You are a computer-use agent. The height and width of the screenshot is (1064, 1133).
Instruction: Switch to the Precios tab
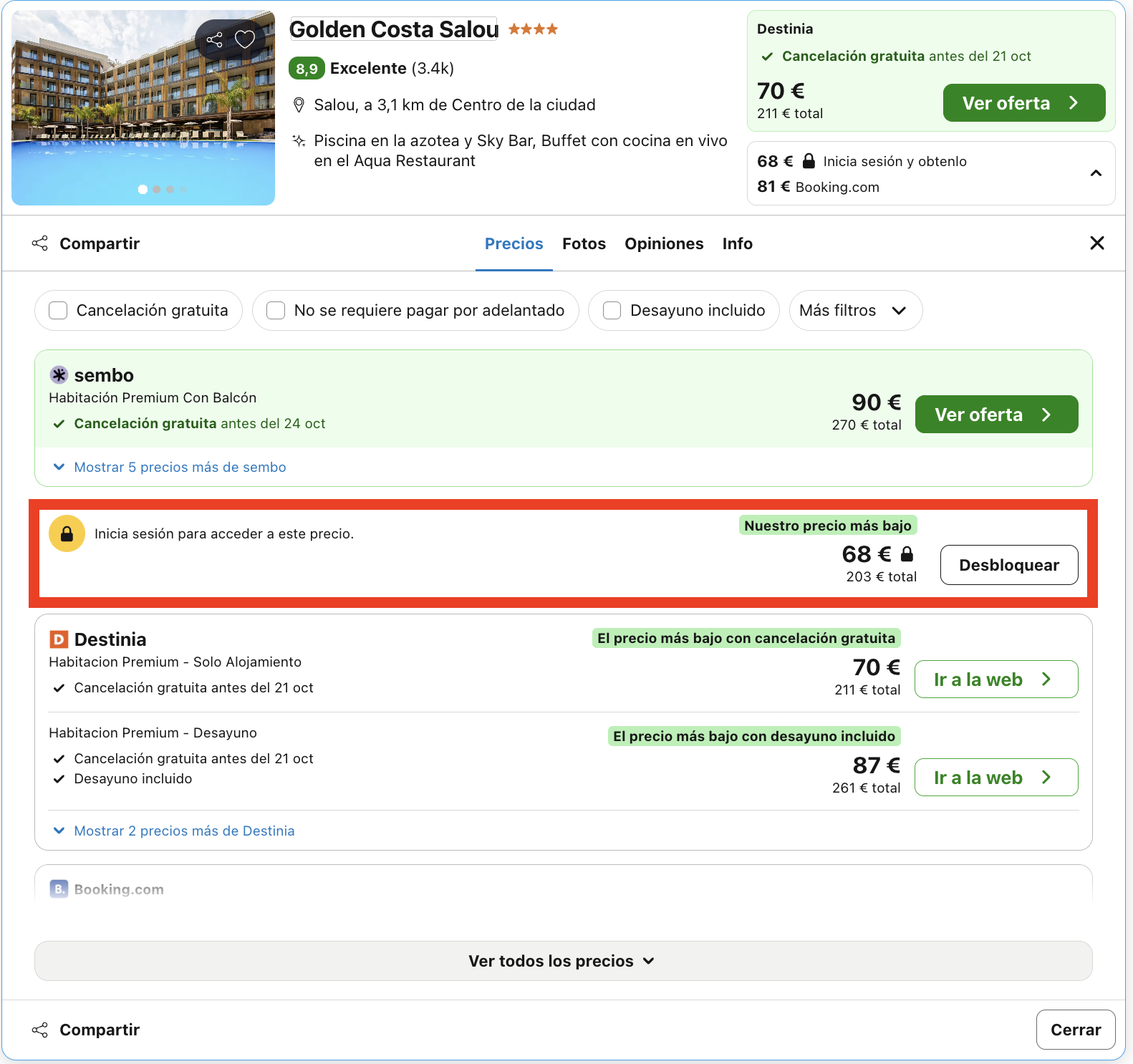click(514, 243)
